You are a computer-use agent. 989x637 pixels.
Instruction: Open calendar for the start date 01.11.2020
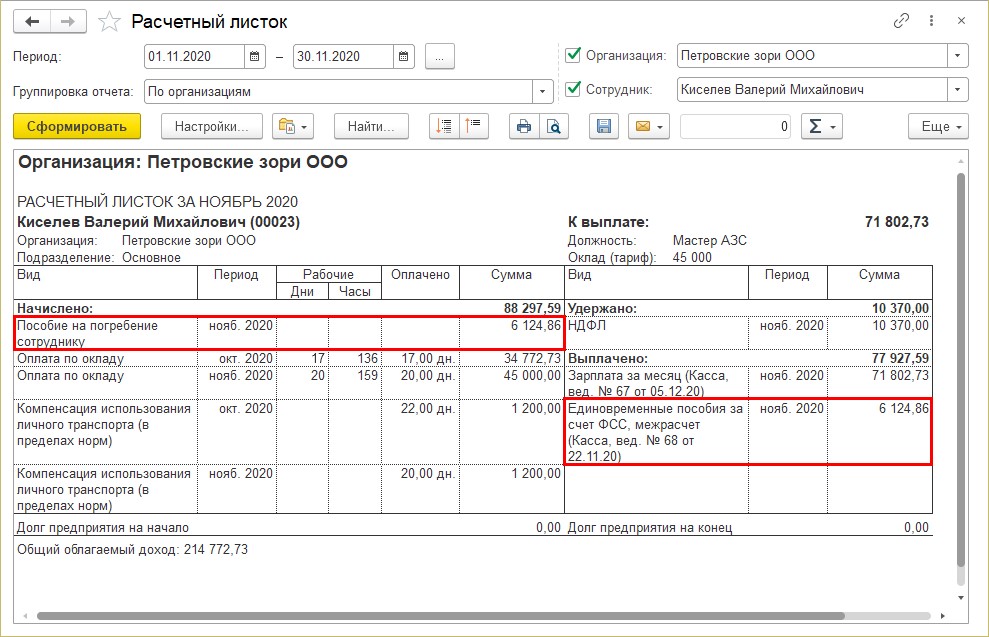point(254,56)
